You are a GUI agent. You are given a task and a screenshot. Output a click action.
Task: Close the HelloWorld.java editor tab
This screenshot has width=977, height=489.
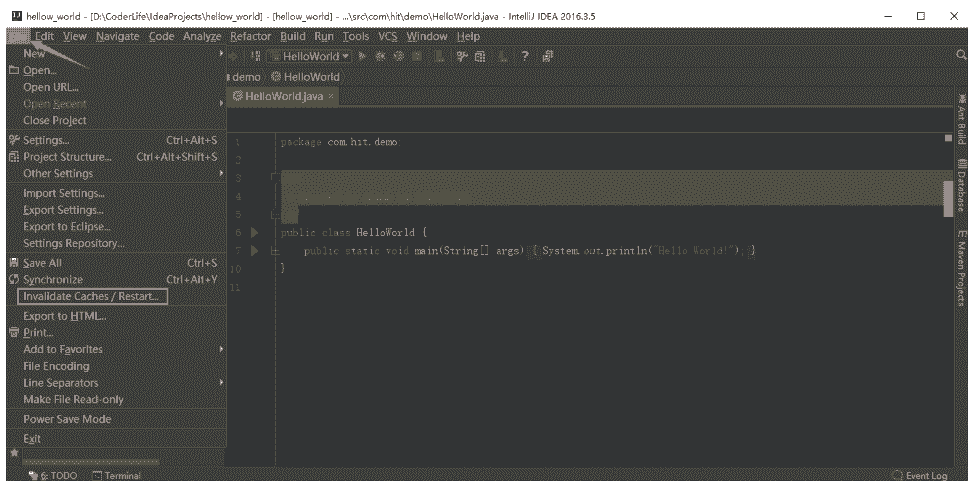332,96
